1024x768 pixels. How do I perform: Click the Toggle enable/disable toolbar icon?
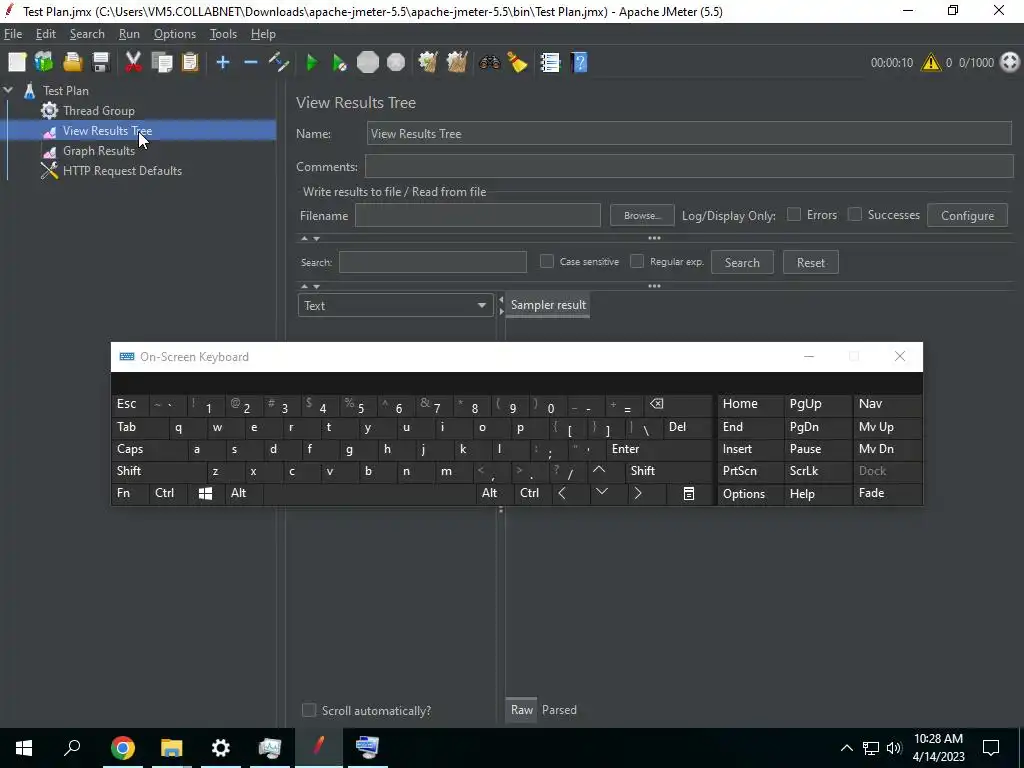(279, 63)
